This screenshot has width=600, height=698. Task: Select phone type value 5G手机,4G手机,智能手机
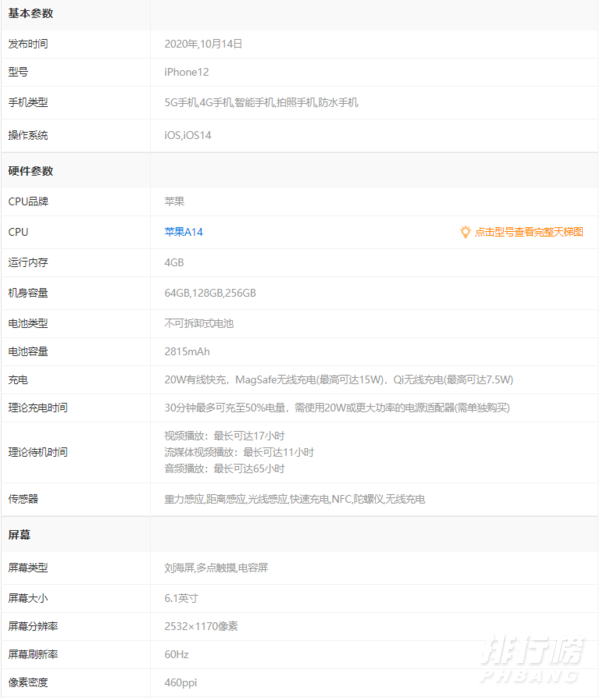click(x=261, y=102)
